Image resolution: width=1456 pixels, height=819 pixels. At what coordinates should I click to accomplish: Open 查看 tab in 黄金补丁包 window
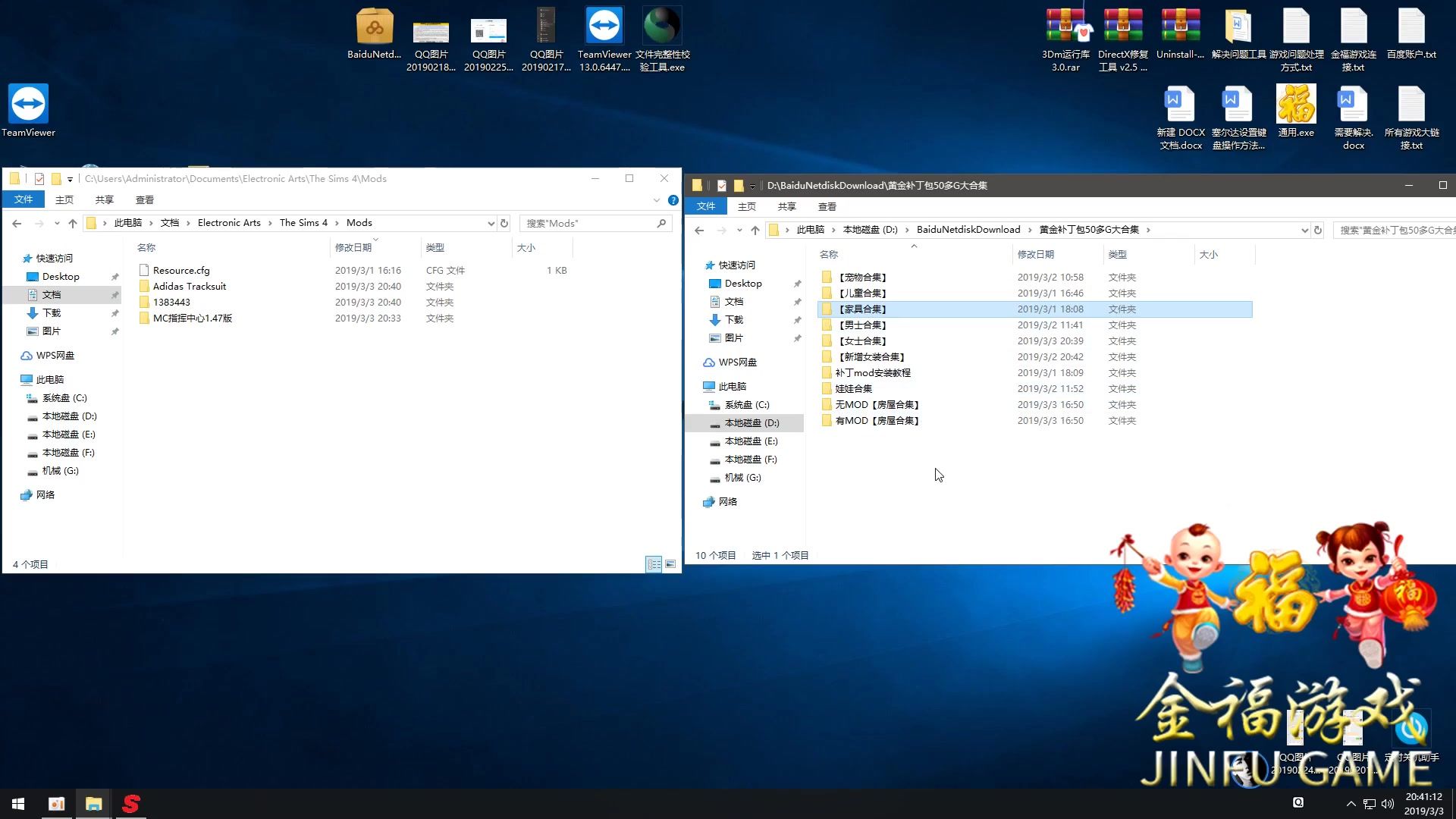click(827, 206)
